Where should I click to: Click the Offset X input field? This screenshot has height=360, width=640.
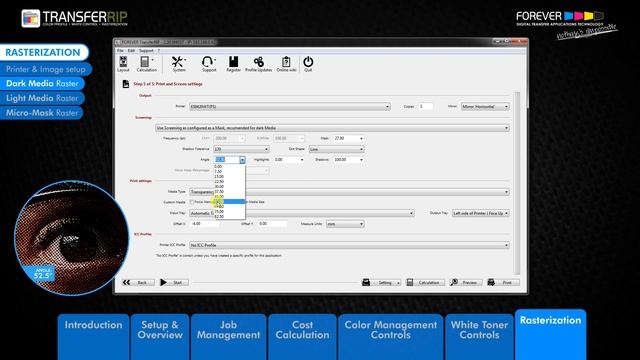(x=205, y=224)
